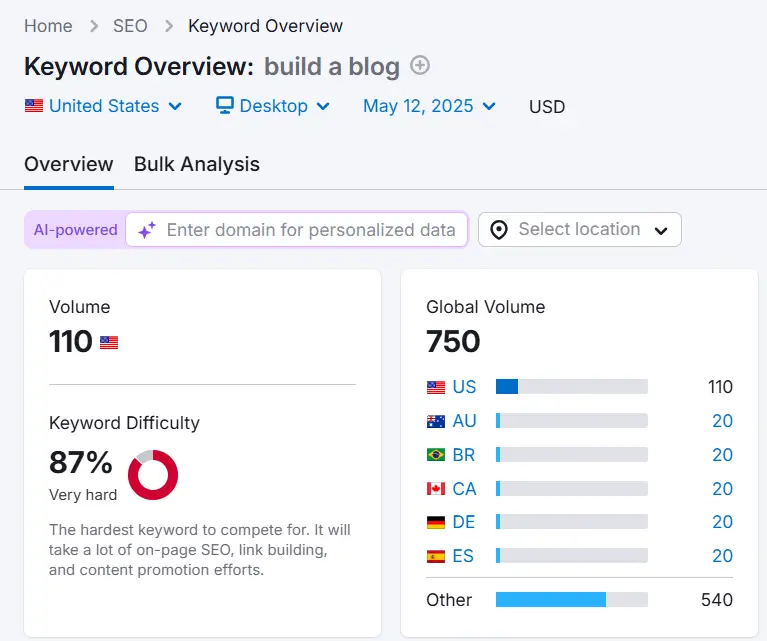Click the US flag beside Volume 110

pos(109,342)
